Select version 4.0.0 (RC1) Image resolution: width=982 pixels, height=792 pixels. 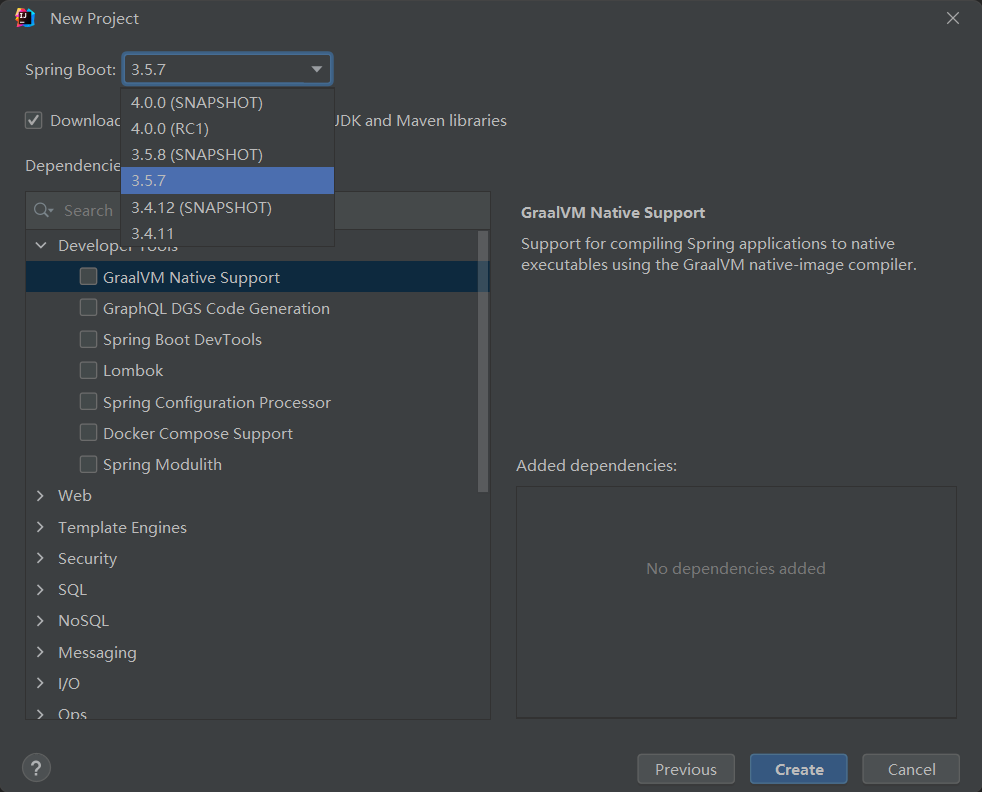point(227,128)
